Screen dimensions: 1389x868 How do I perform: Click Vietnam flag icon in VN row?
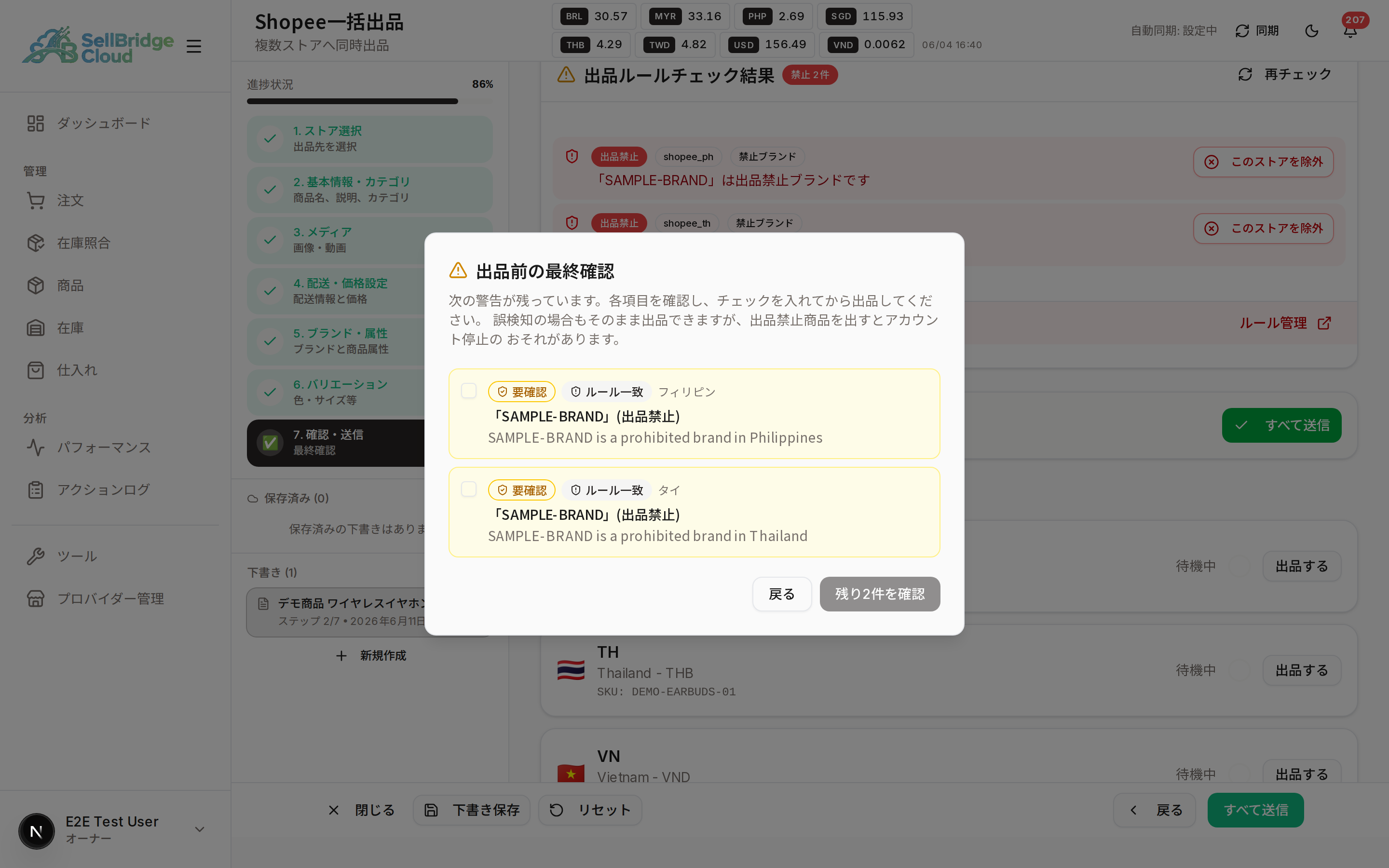point(571,773)
